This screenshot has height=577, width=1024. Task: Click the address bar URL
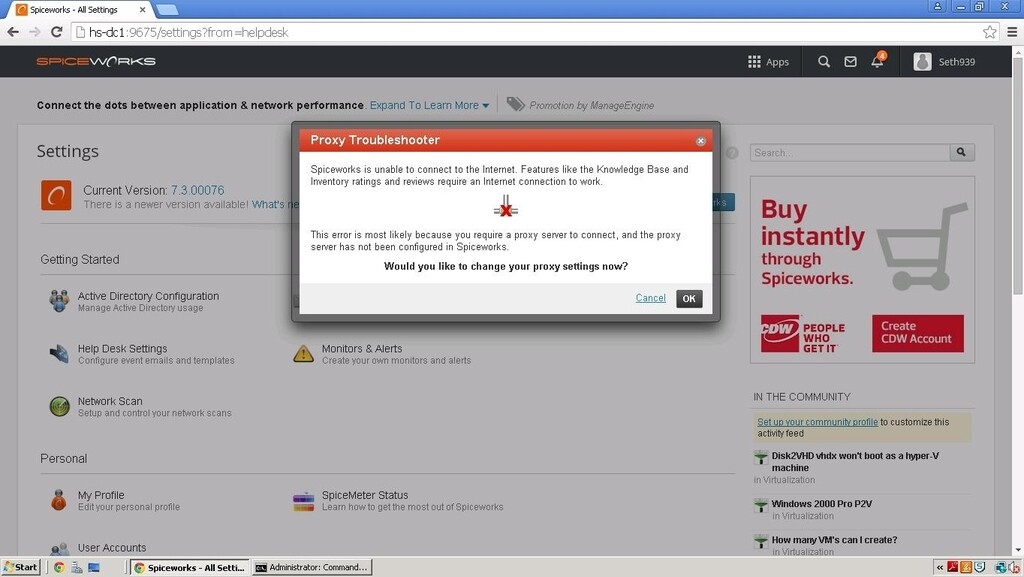[188, 32]
